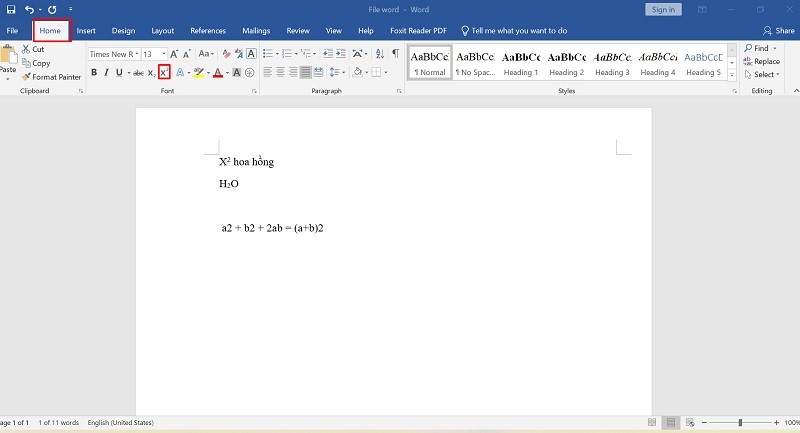Center the text

(280, 72)
